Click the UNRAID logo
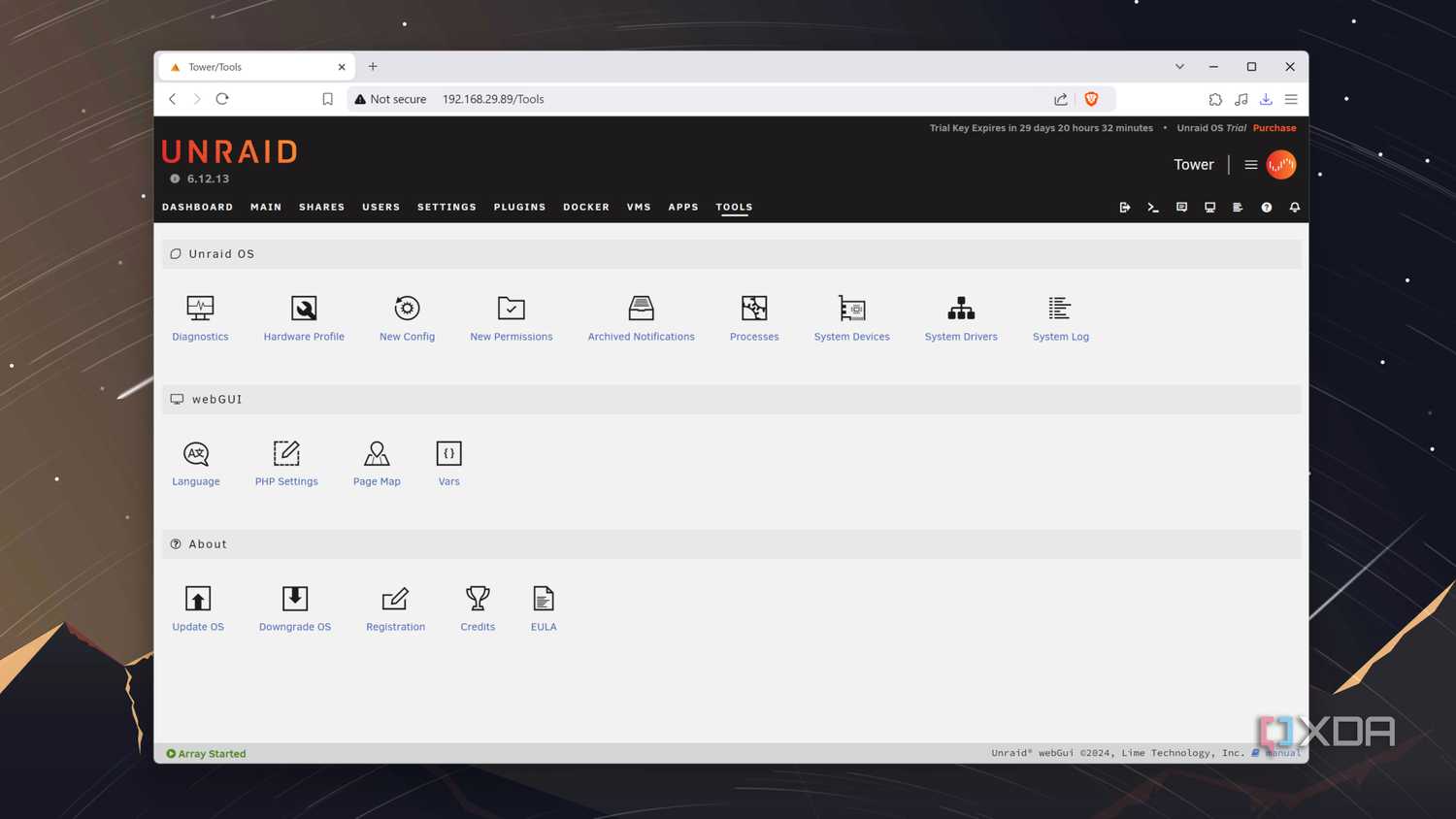Screen dimensions: 1456x819 [x=230, y=151]
